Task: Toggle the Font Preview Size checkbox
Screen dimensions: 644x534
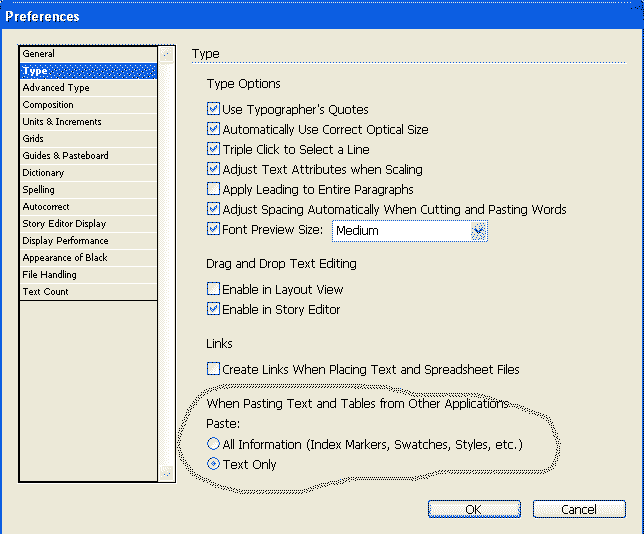Action: (213, 229)
